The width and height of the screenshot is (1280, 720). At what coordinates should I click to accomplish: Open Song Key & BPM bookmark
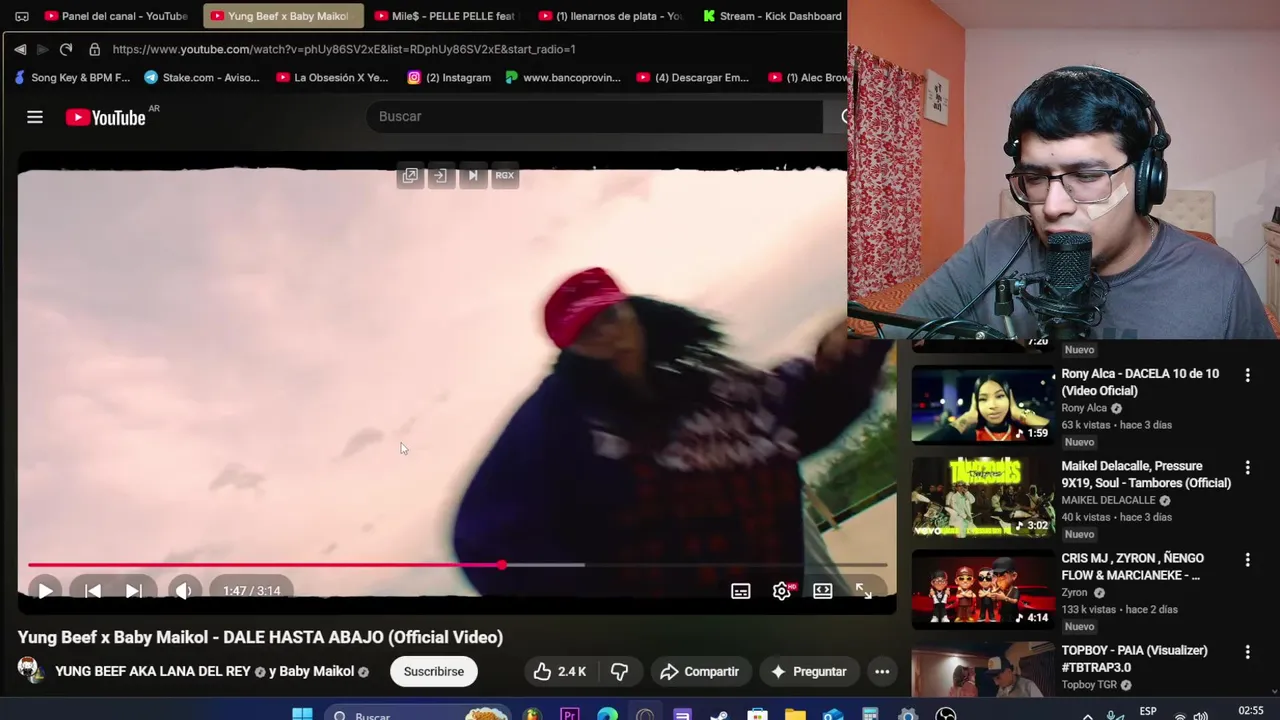pyautogui.click(x=72, y=77)
